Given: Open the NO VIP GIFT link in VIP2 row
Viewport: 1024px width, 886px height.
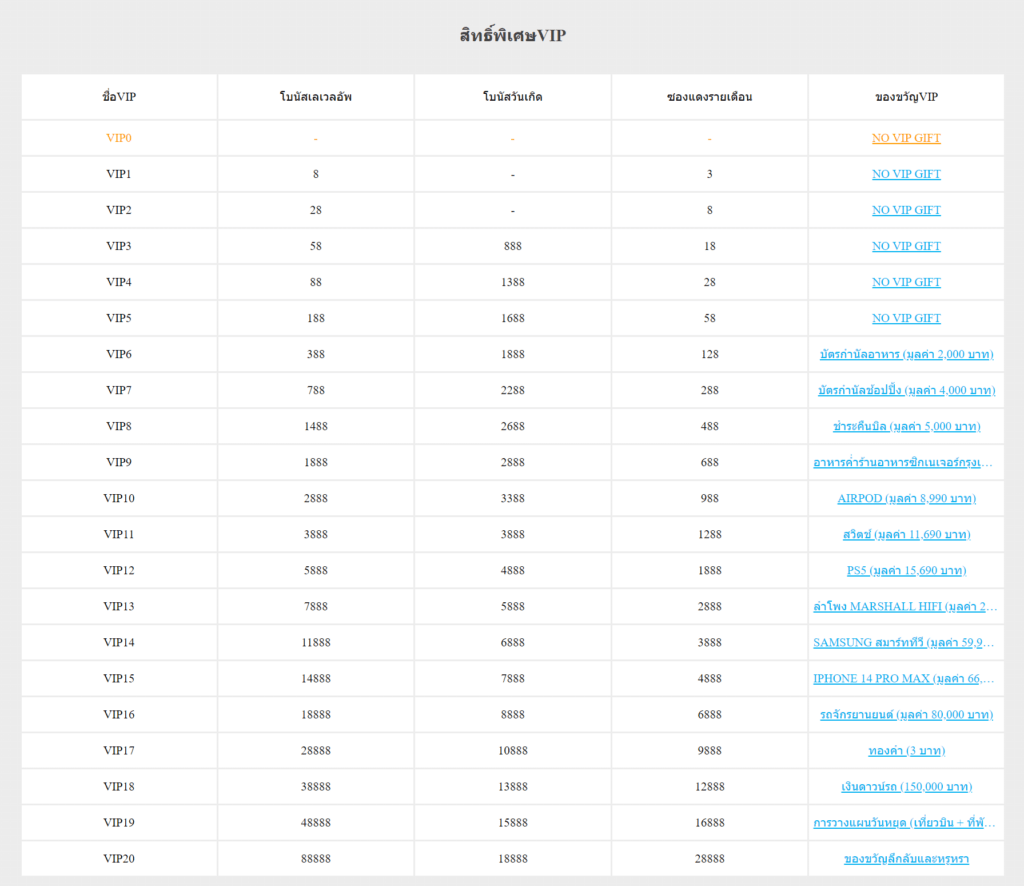Looking at the screenshot, I should [x=906, y=210].
